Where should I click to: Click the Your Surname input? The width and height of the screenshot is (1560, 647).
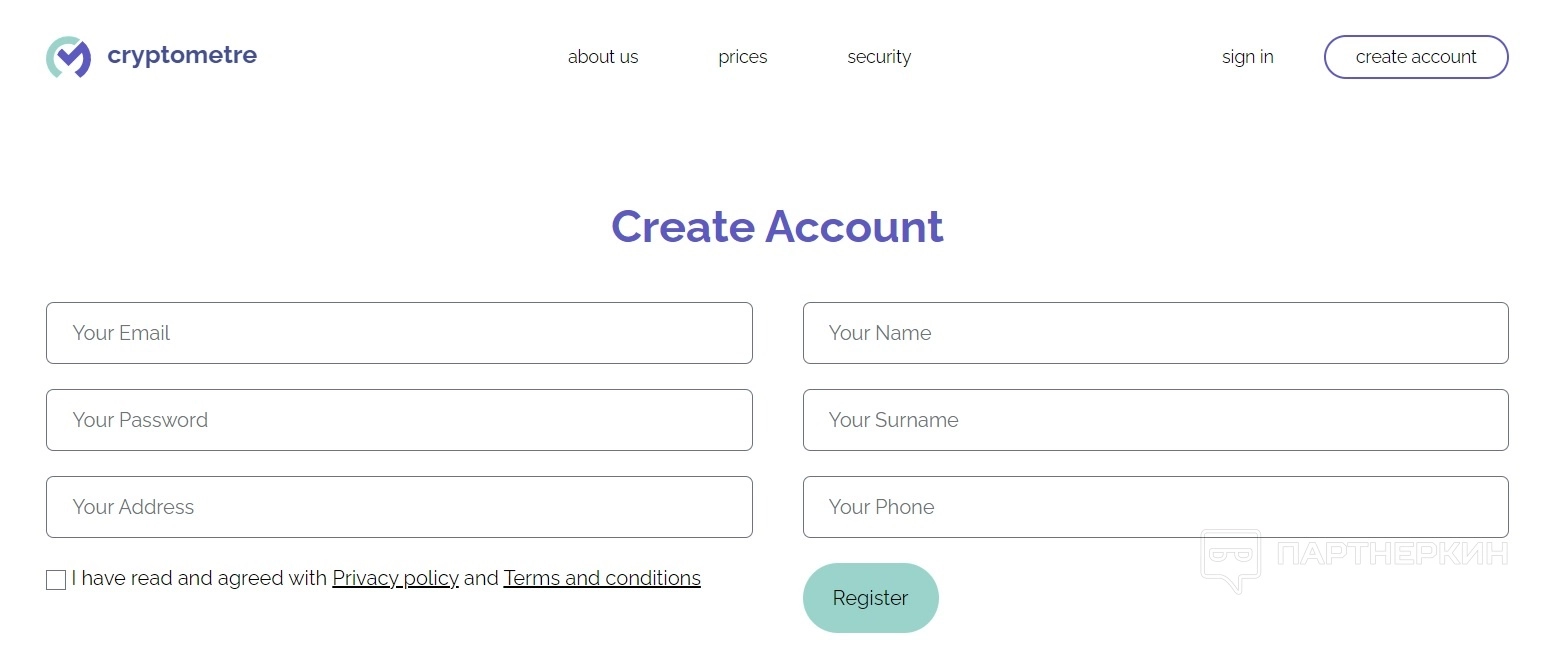coord(1155,420)
